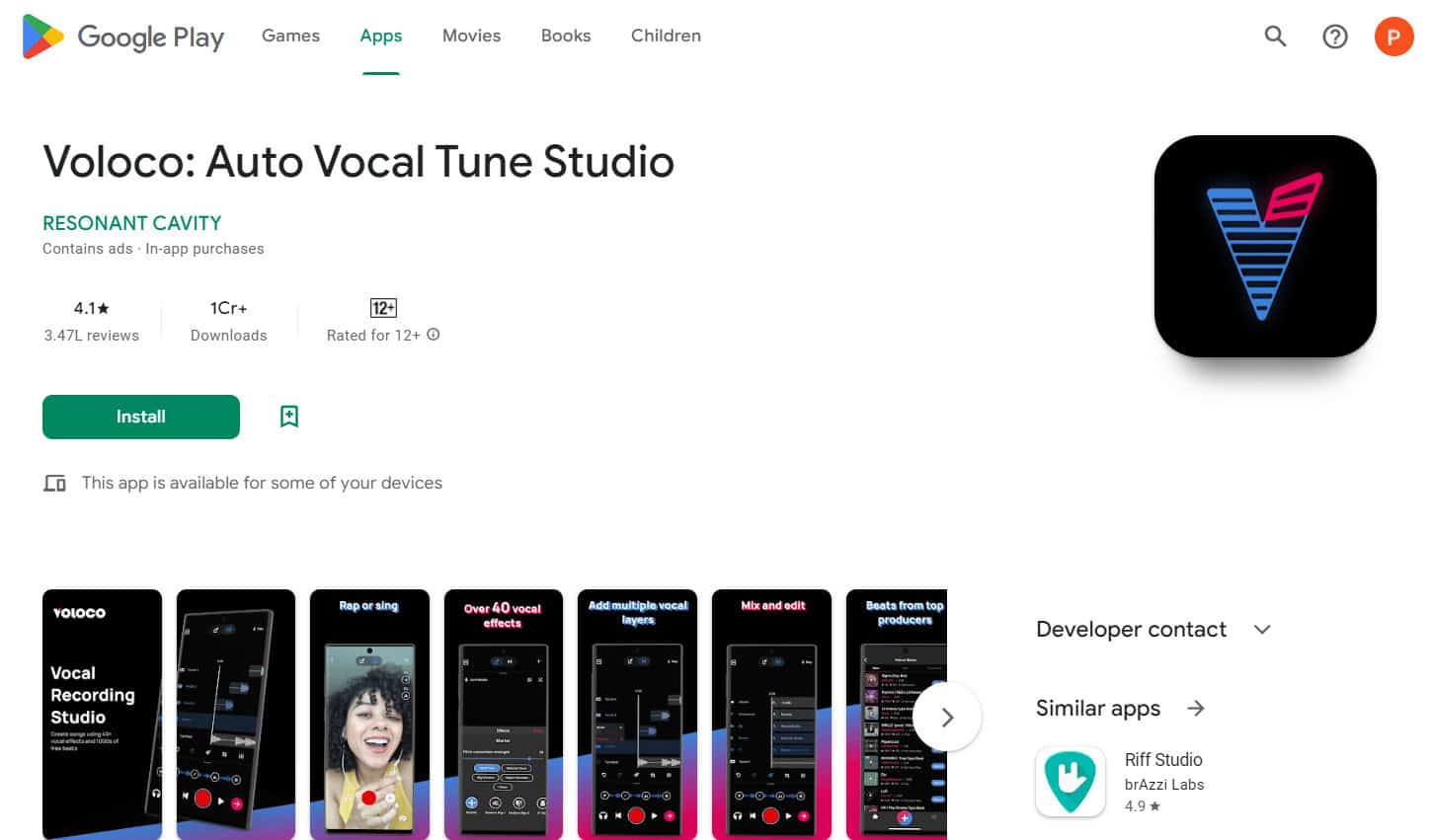Open the Rated for 12+ info icon
1430x840 pixels.
pos(433,335)
